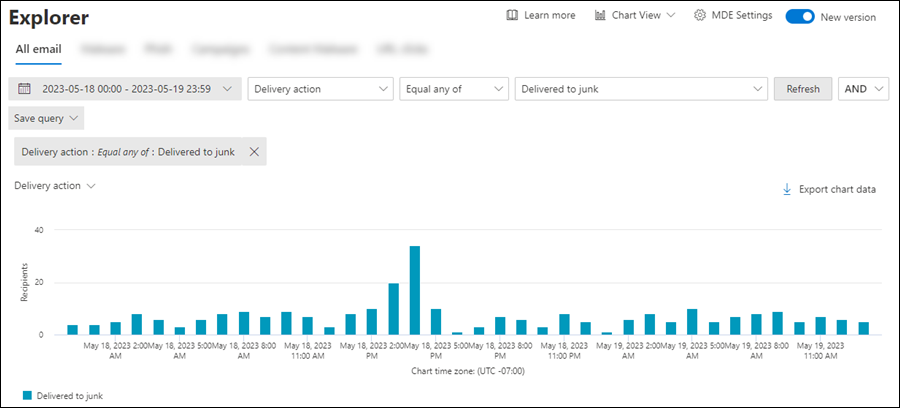
Task: Open the Delivery action chart pivot dropdown
Action: coord(55,186)
